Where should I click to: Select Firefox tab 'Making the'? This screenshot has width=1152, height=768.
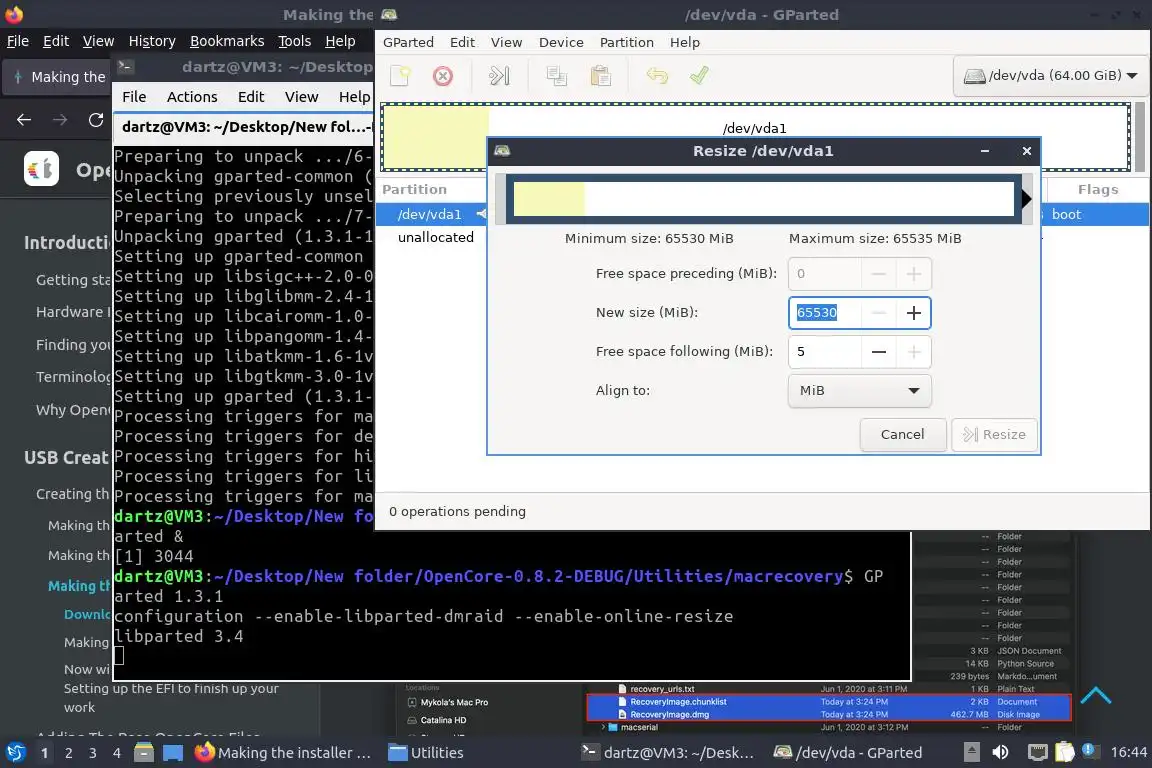pyautogui.click(x=59, y=77)
